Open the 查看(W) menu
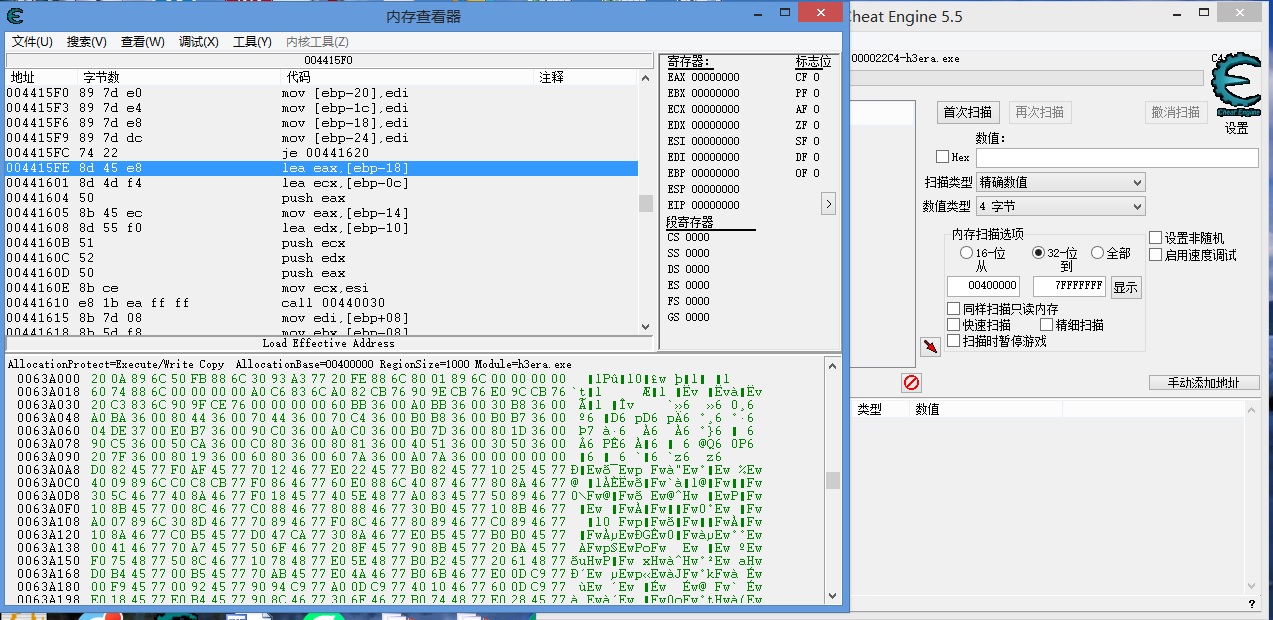Screen dimensions: 1273x620 click(143, 42)
